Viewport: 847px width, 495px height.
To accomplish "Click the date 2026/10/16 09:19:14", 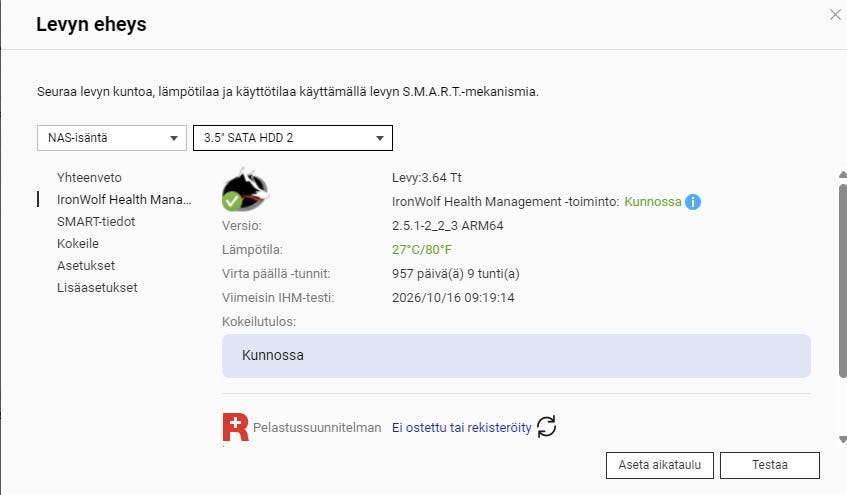I will (x=453, y=298).
